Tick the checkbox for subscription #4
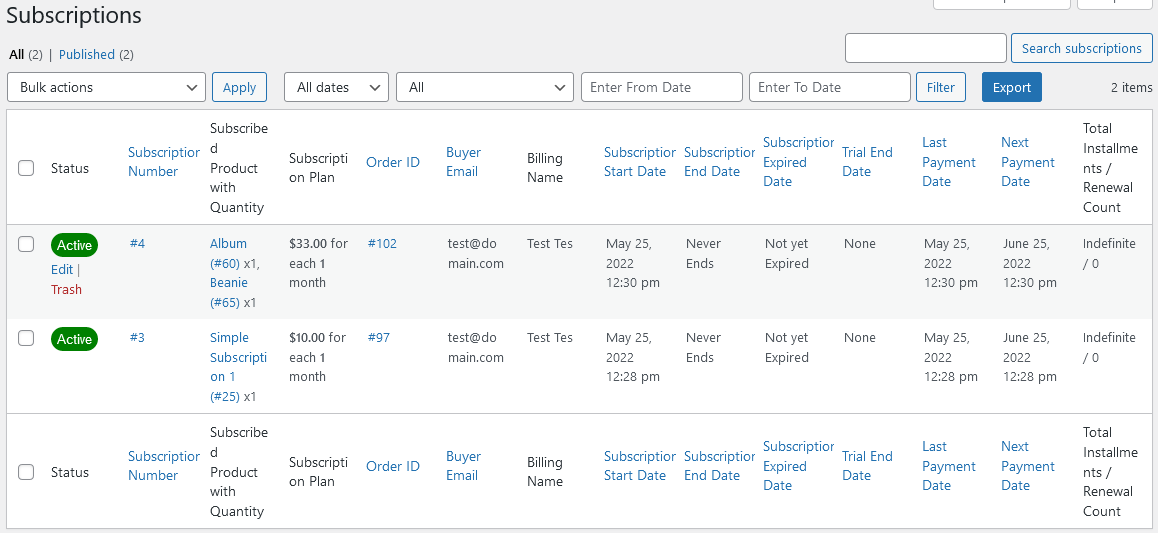 pos(26,244)
